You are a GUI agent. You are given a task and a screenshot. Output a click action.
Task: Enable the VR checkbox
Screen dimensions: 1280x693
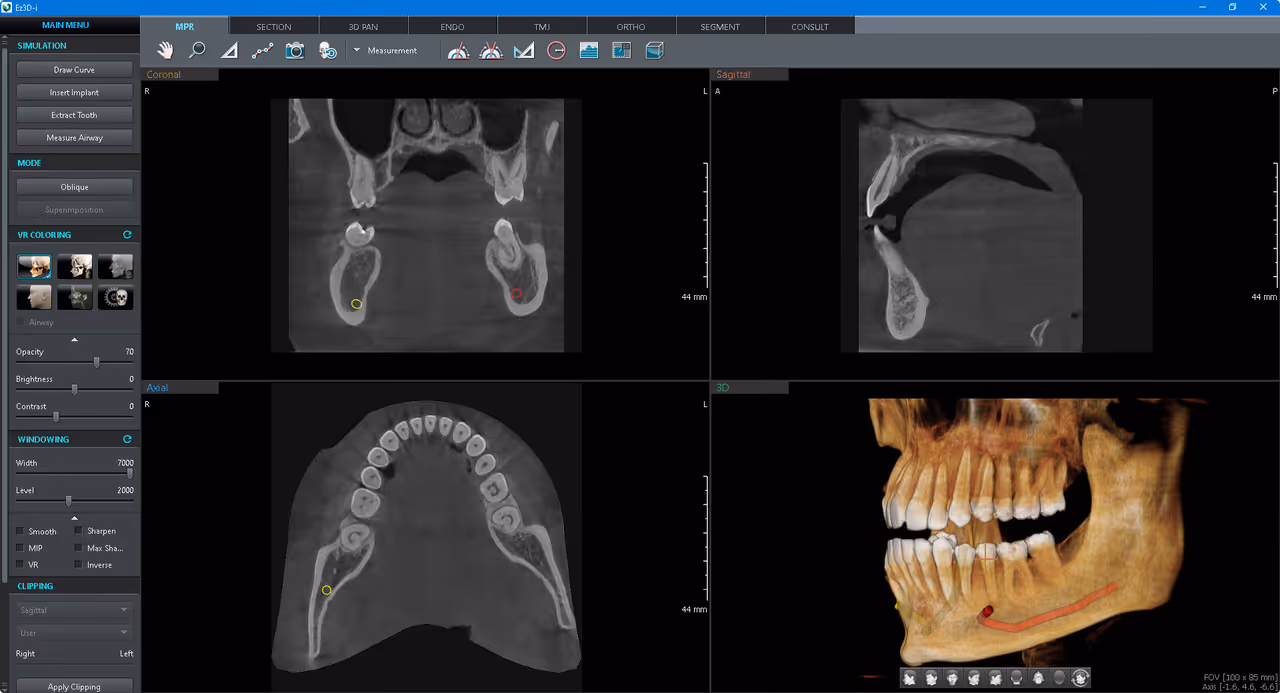point(21,565)
